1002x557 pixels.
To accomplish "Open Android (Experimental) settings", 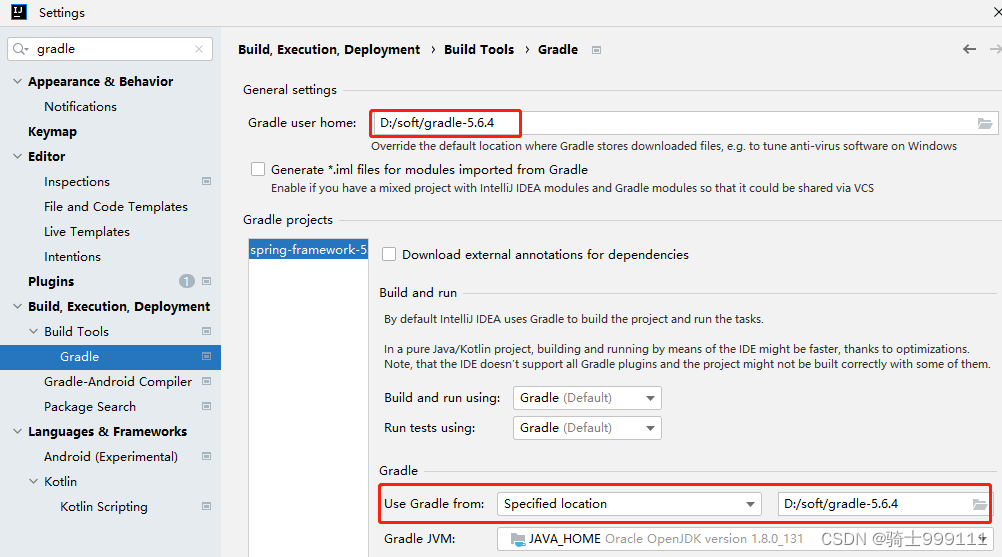I will click(111, 457).
